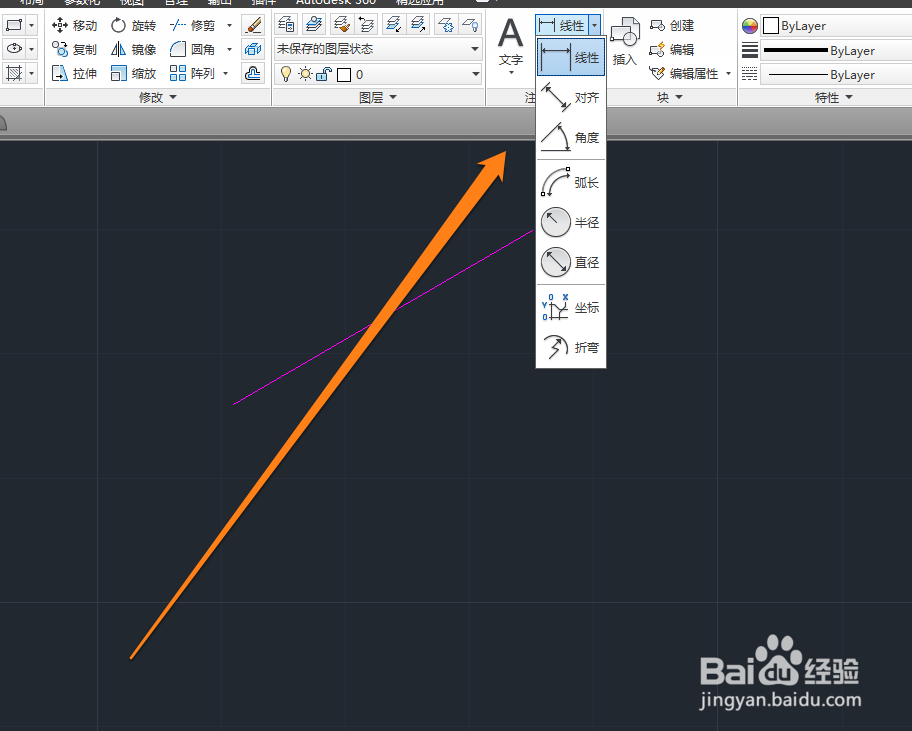This screenshot has width=912, height=731.
Task: Open the ByLayer lineweight dropdown
Action: (836, 50)
